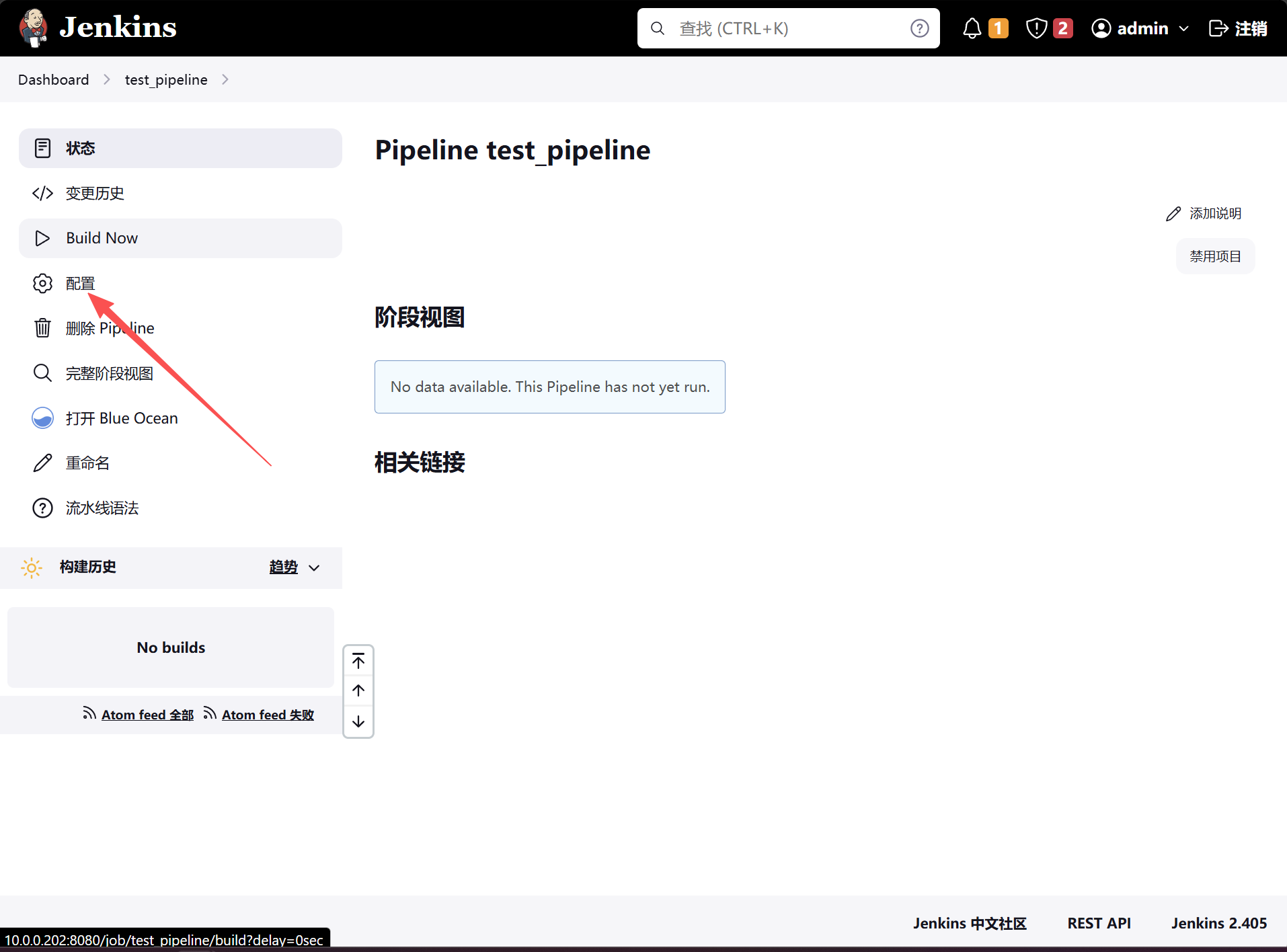Screen dimensions: 1287x952
Task: Click the 禁用项目 disable project button
Action: coord(1215,256)
